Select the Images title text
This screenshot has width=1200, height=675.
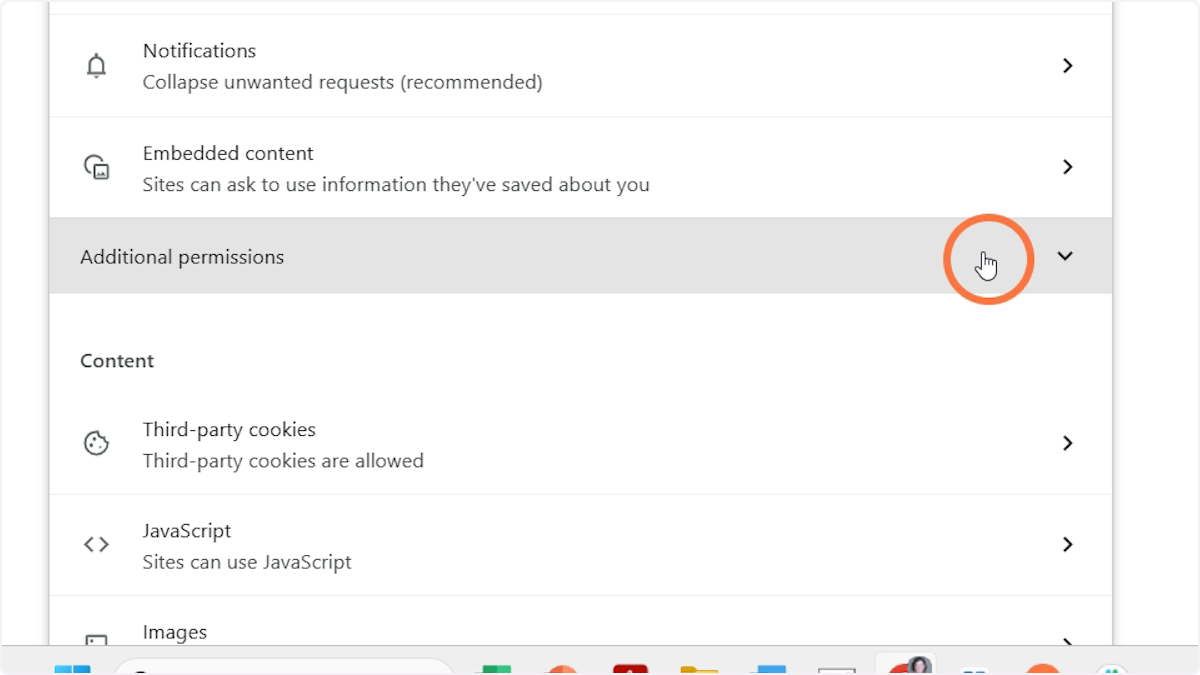click(x=175, y=632)
